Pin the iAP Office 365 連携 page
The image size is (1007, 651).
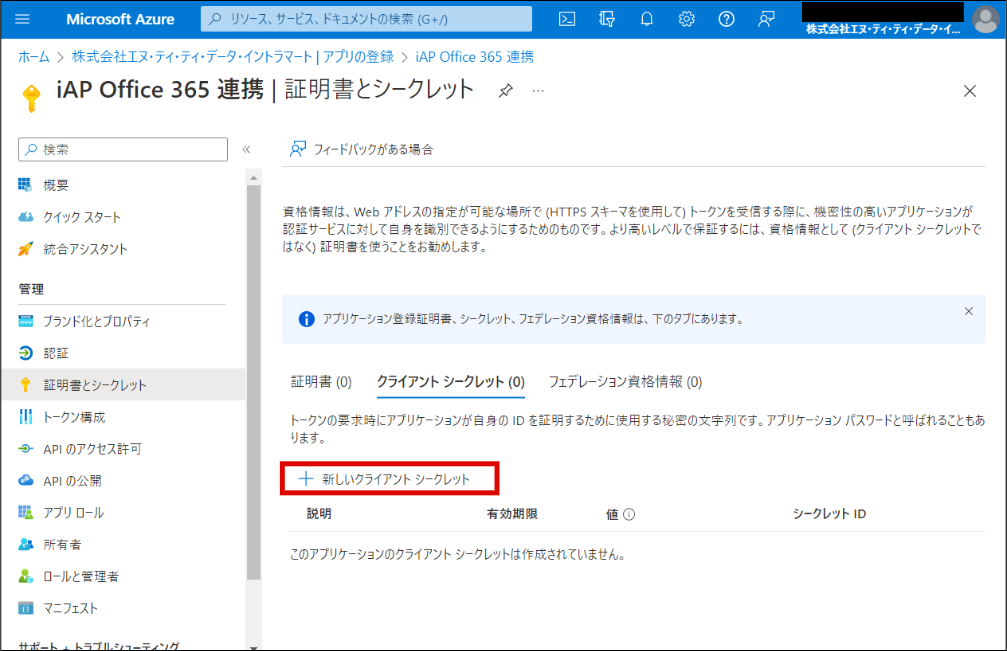506,91
